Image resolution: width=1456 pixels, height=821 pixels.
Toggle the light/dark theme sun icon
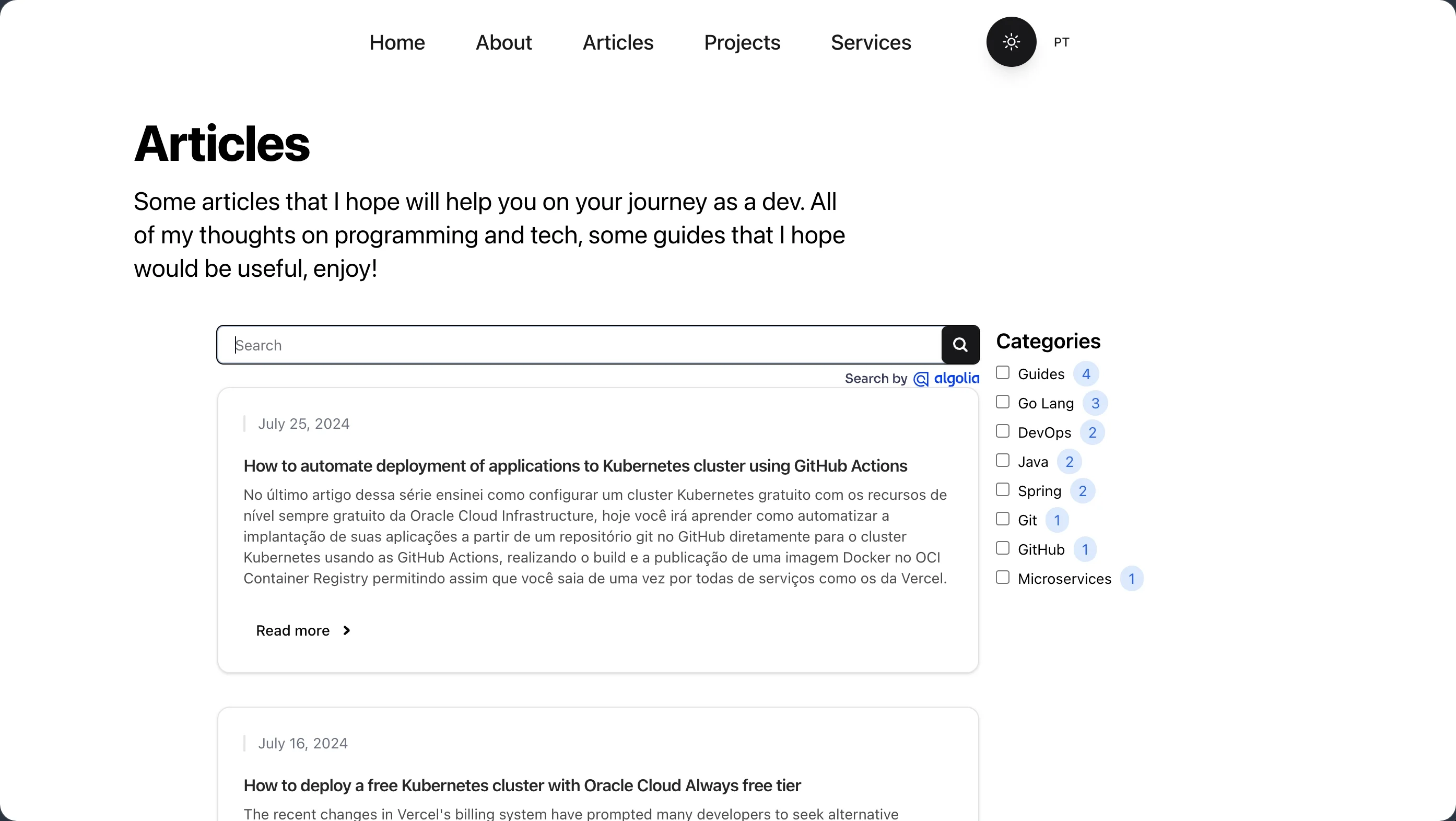(1011, 42)
